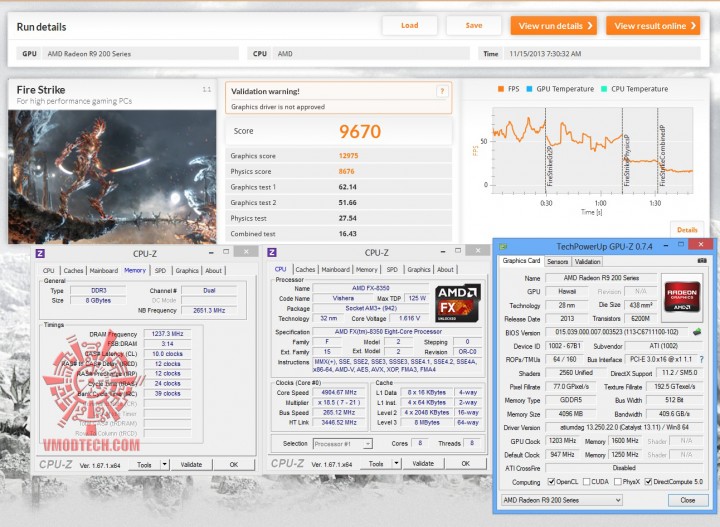The image size is (720, 527).
Task: Switch to Mainboard tab in CPU-Z Memory window
Action: coord(104,270)
